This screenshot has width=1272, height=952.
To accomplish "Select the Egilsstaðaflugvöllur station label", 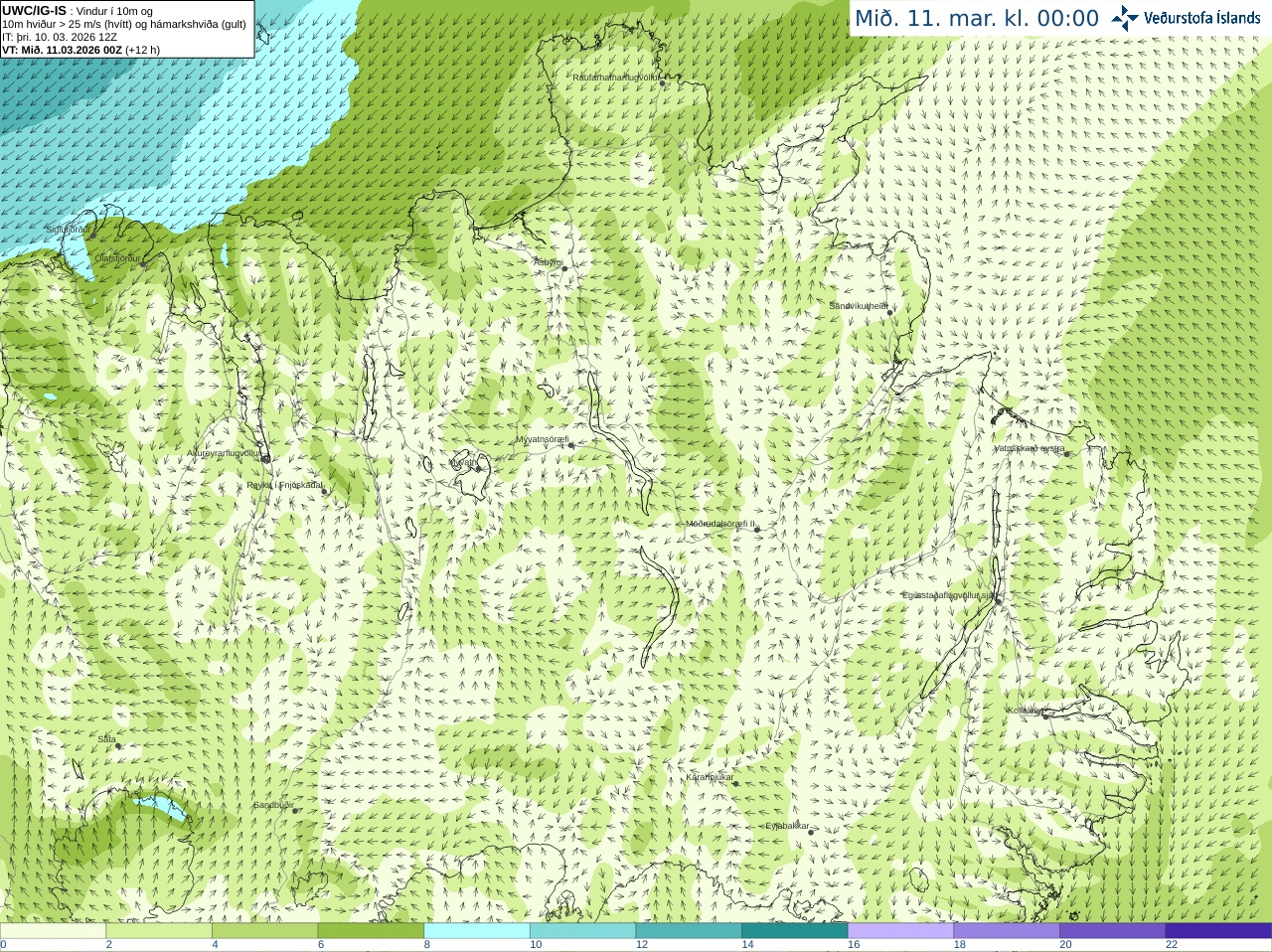I will [948, 595].
